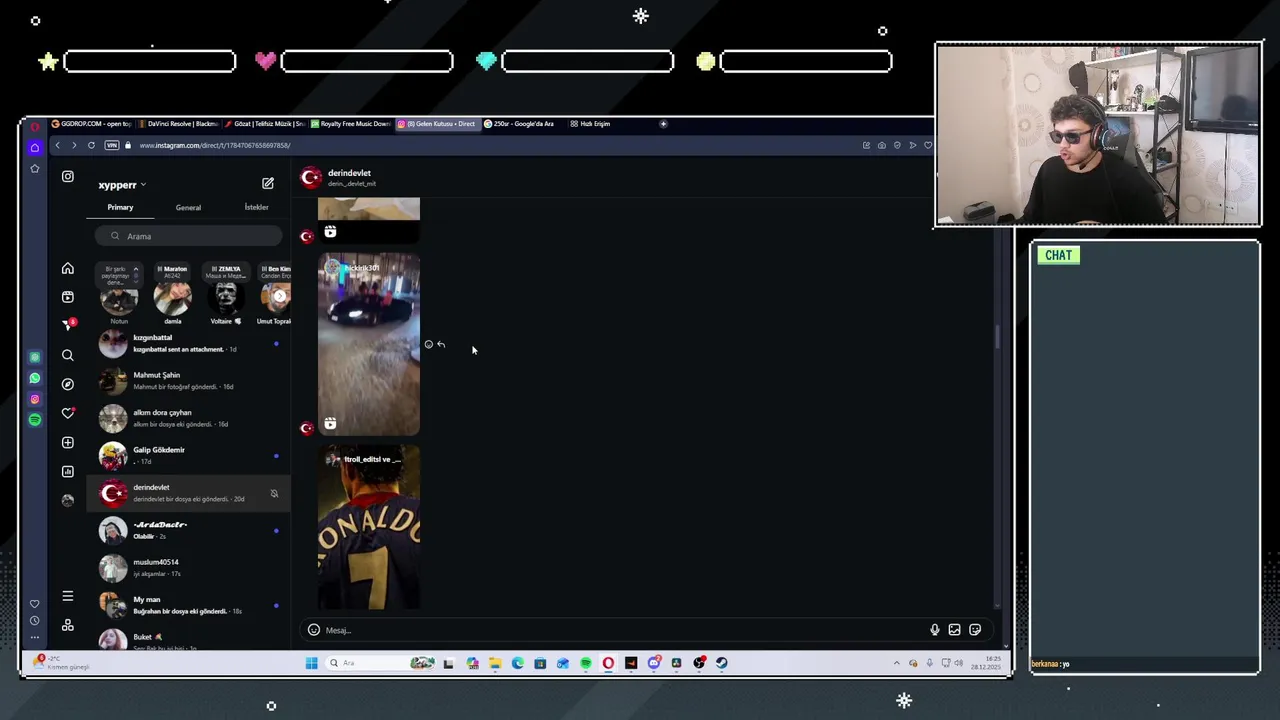Screen dimensions: 1280x720
Task: Open a new browser tab with plus
Action: pos(663,124)
